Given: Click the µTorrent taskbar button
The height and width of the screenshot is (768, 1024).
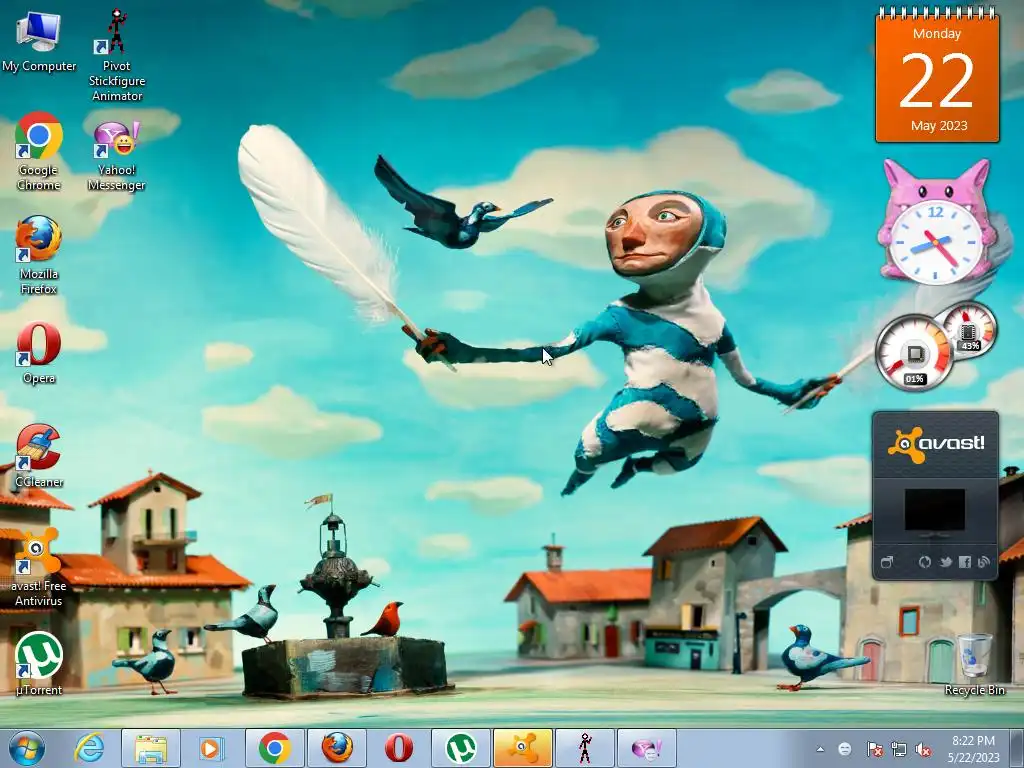Looking at the screenshot, I should click(460, 748).
